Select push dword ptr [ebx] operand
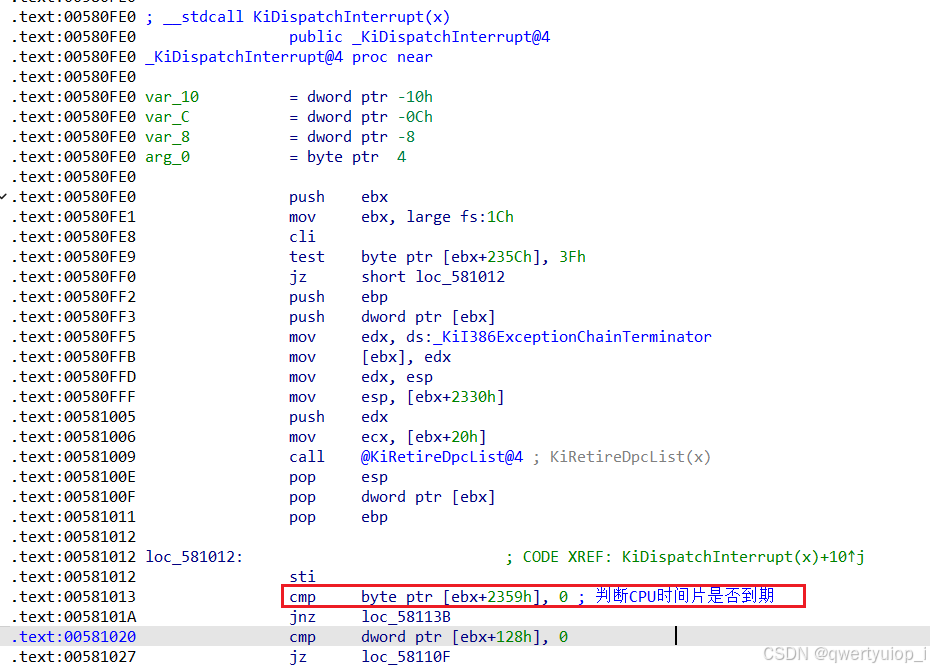 (x=428, y=317)
